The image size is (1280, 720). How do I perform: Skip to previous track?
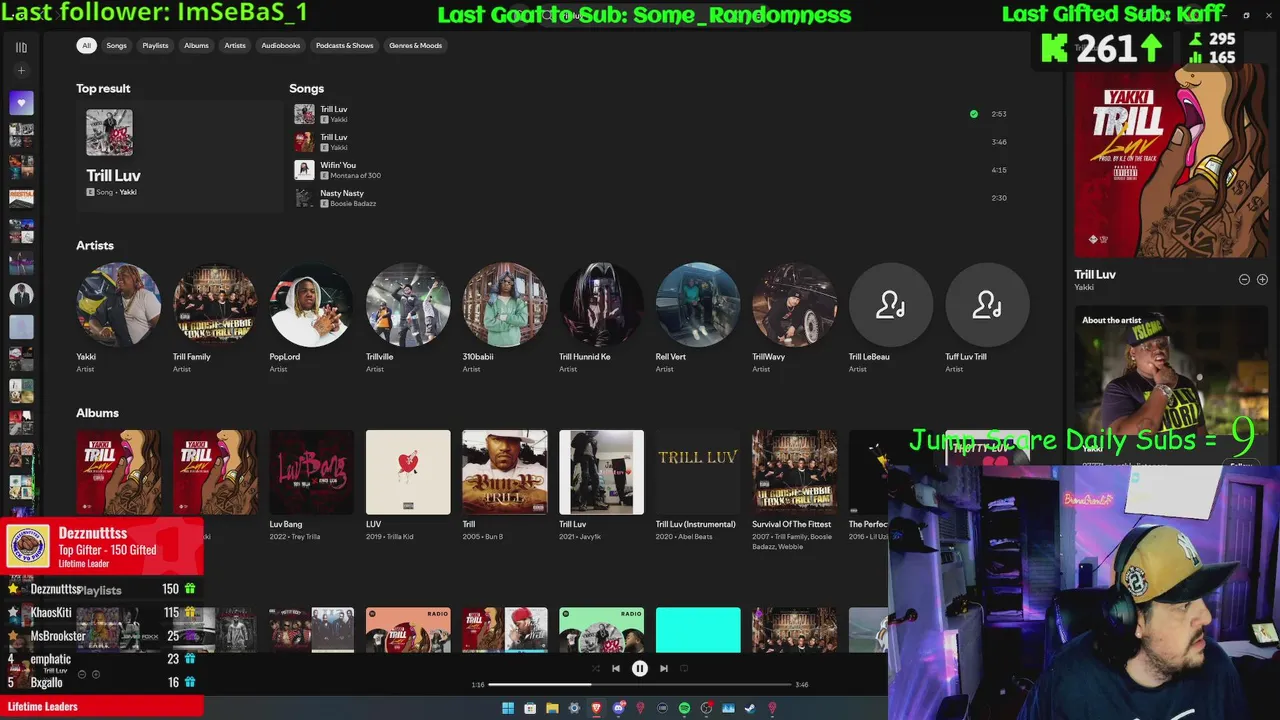pyautogui.click(x=616, y=669)
